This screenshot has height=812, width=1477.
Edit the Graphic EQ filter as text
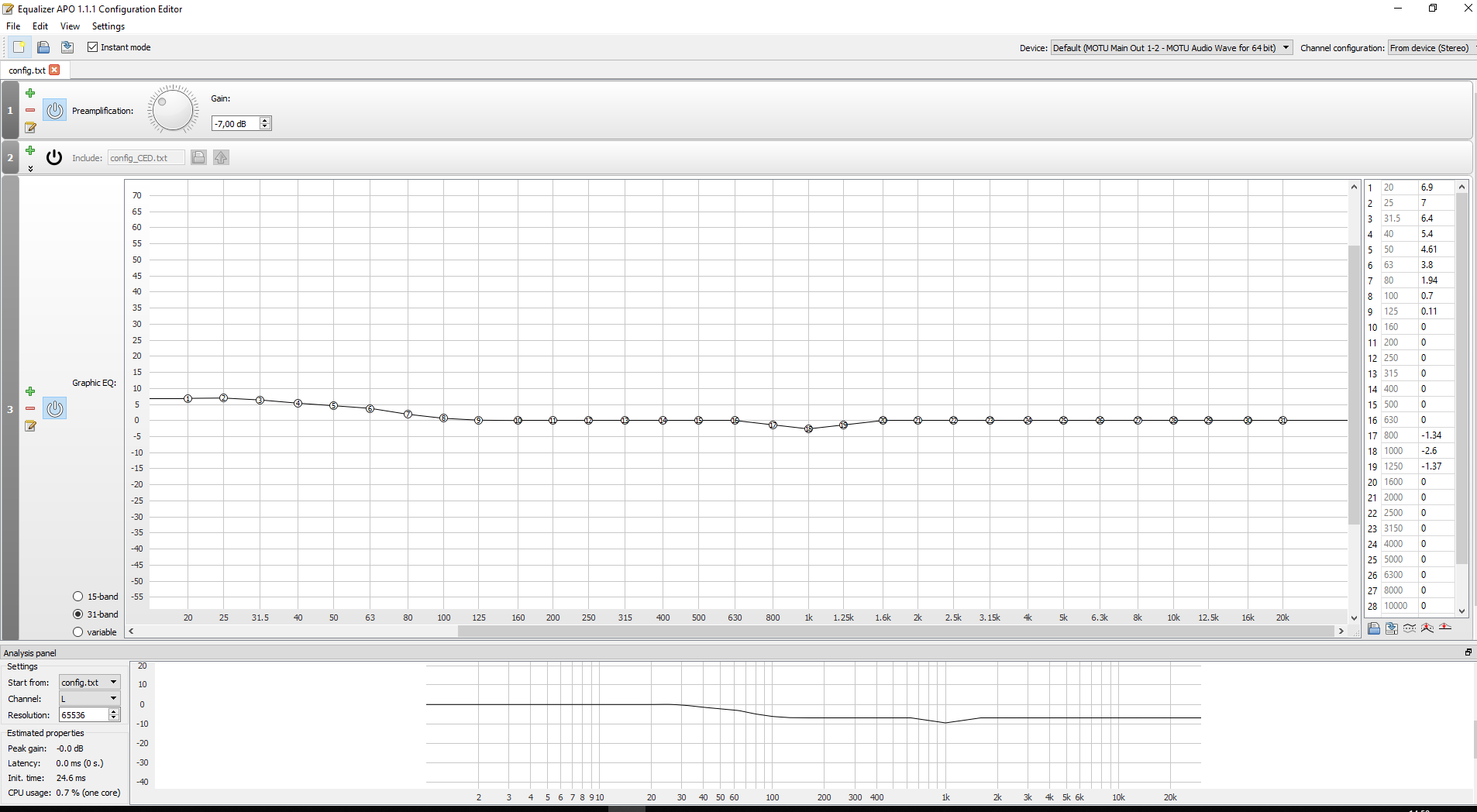click(x=30, y=425)
